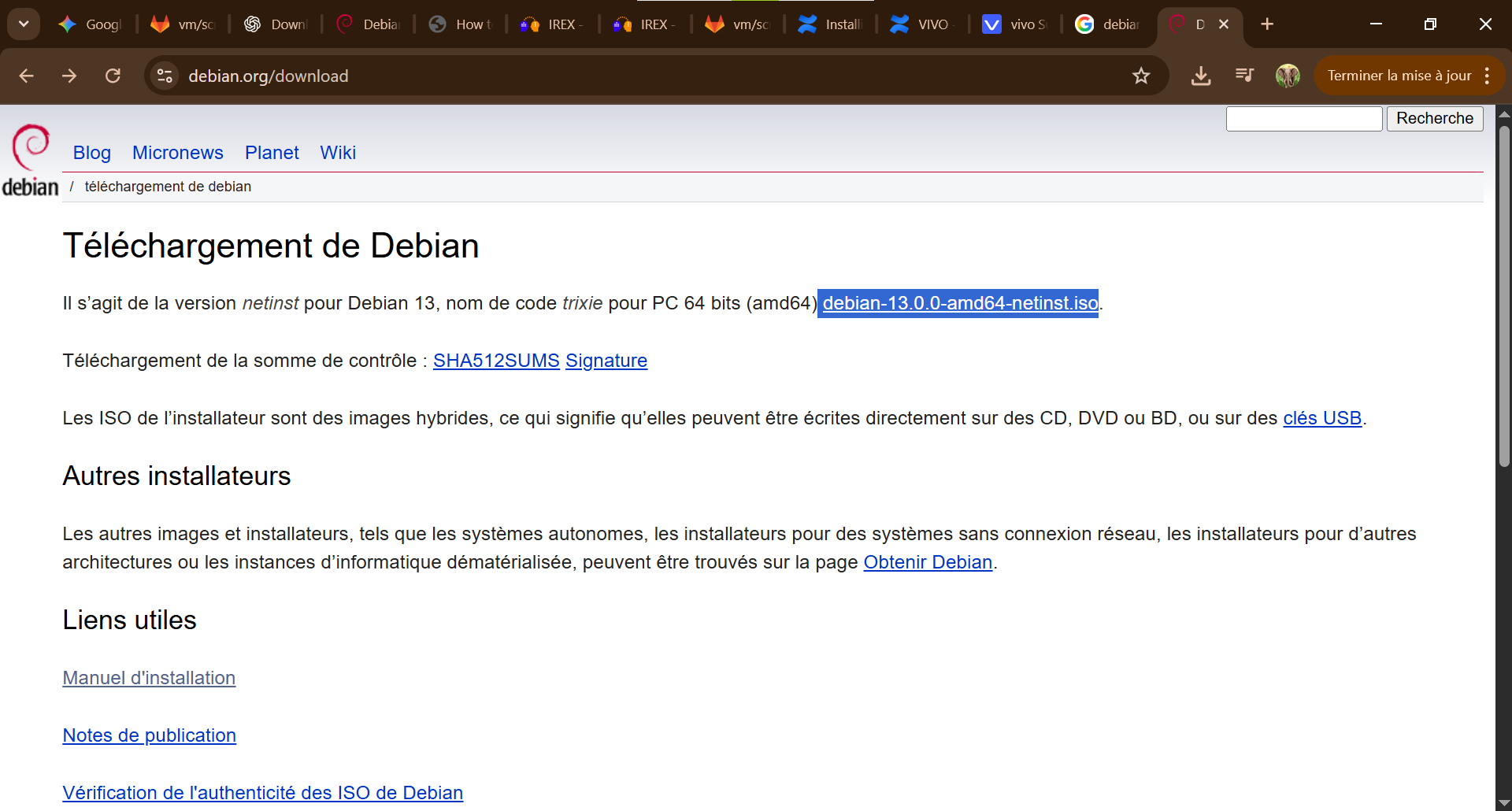This screenshot has height=811, width=1512.
Task: Download debian-13.0.0-amd64-netinst.iso
Action: point(960,303)
